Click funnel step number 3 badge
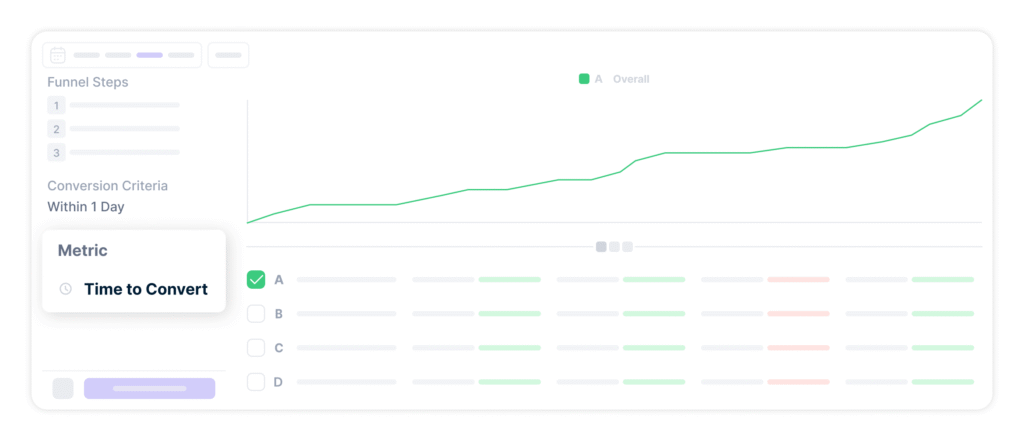The width and height of the screenshot is (1024, 441). click(x=56, y=153)
